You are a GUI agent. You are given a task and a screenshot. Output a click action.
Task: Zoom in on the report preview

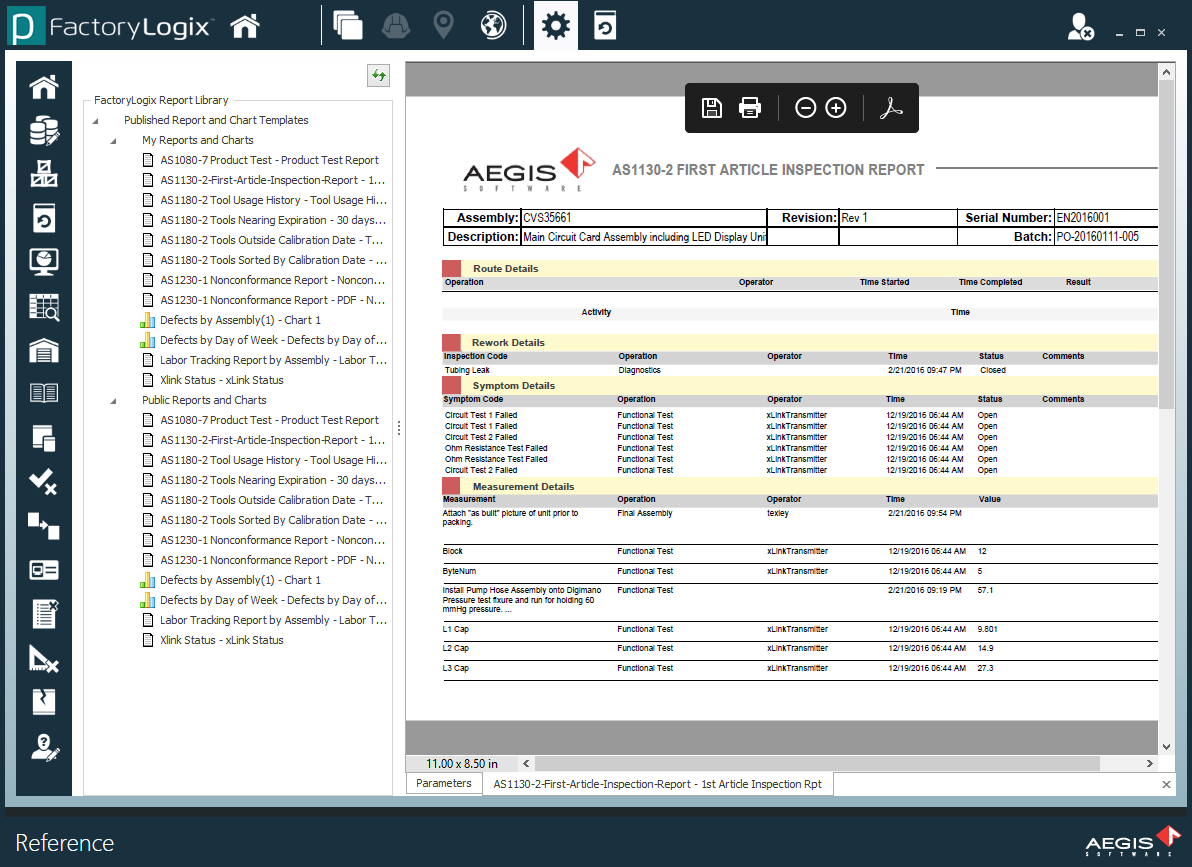[835, 107]
